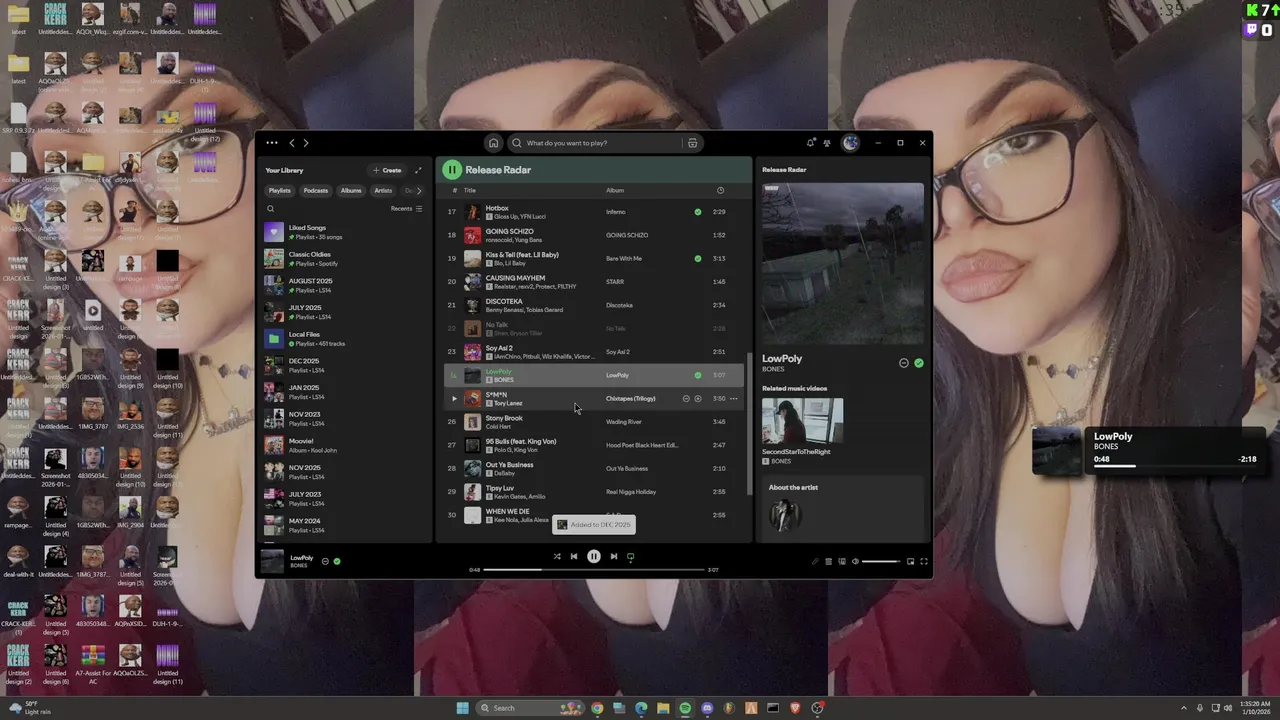Skip to the previous track
This screenshot has width=1280, height=720.
[573, 556]
